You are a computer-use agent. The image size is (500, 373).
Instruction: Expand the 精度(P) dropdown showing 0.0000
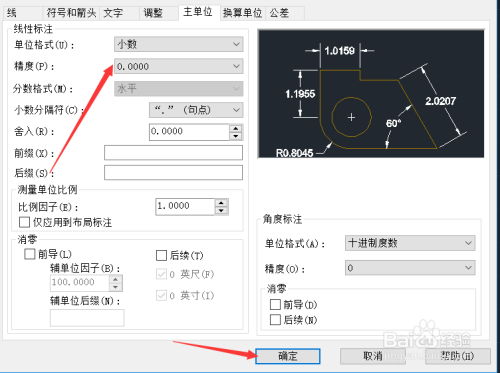point(179,66)
